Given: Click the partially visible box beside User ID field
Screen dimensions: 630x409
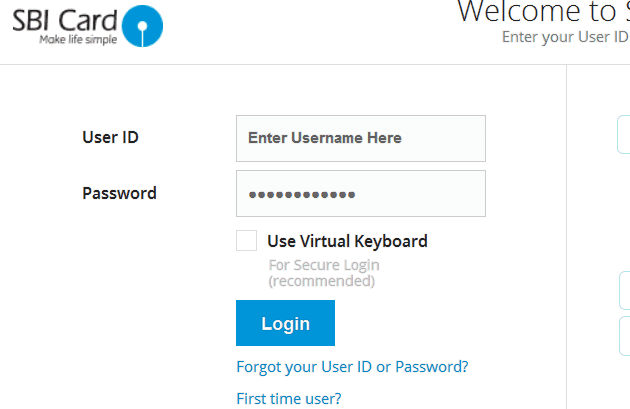Looking at the screenshot, I should pyautogui.click(x=624, y=135).
